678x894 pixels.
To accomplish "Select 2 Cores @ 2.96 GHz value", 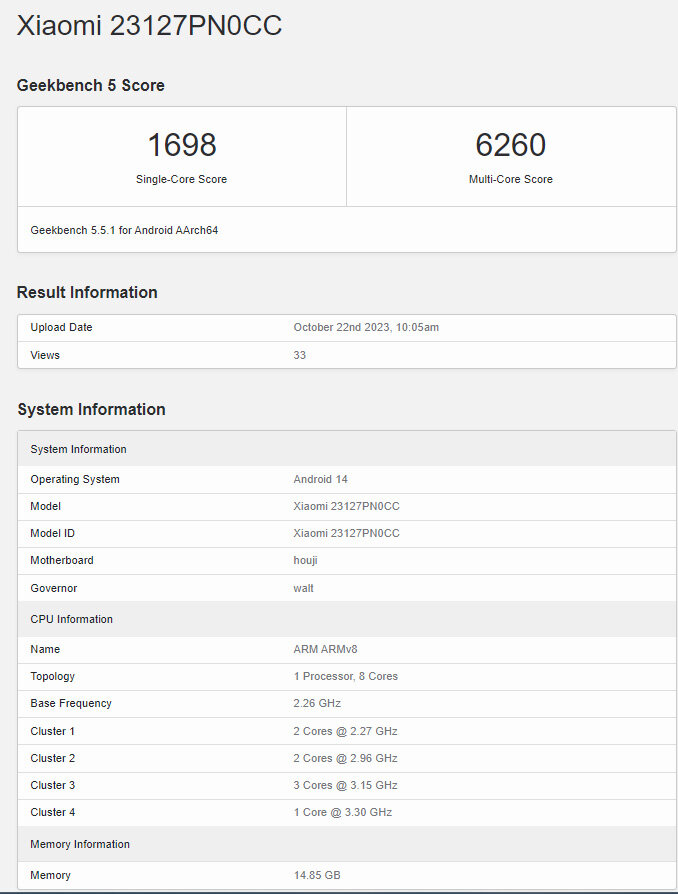I will (x=346, y=758).
